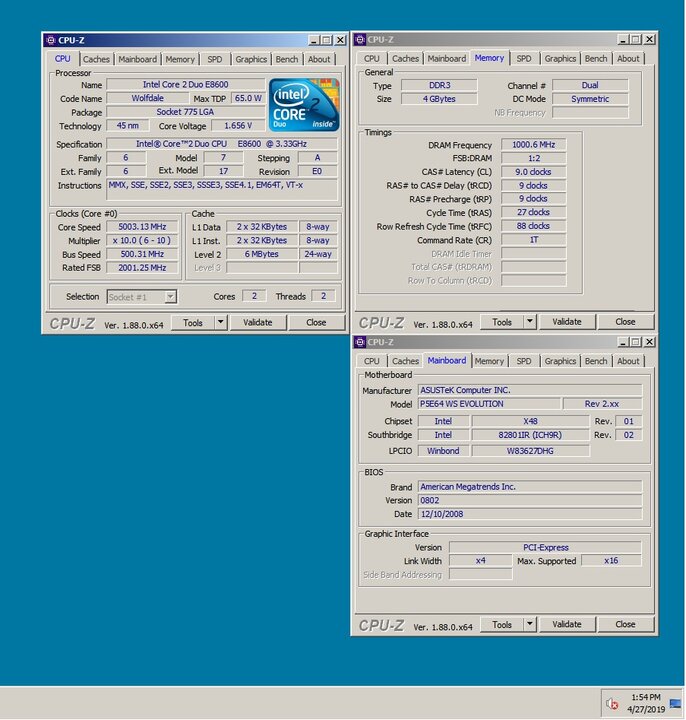Select About tab in the Mainboard window
This screenshot has height=720, width=686.
[628, 361]
